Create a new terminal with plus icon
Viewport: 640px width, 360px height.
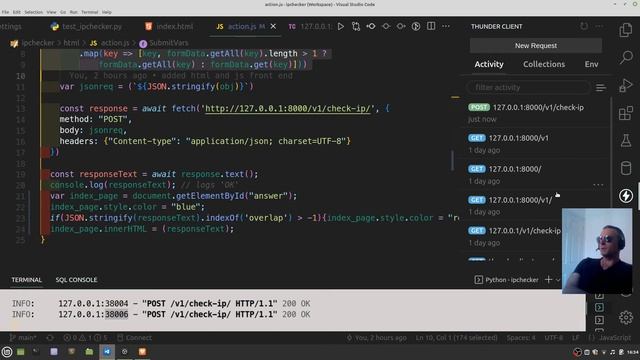point(548,280)
